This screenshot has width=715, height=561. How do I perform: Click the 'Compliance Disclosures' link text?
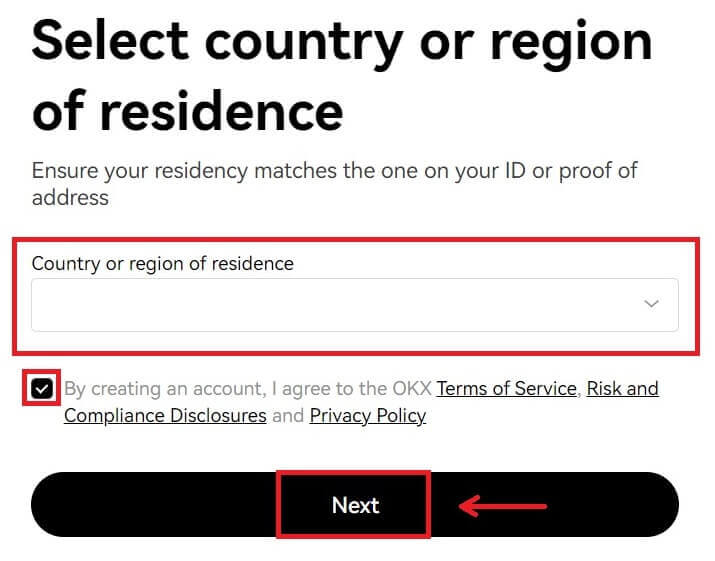(x=165, y=415)
